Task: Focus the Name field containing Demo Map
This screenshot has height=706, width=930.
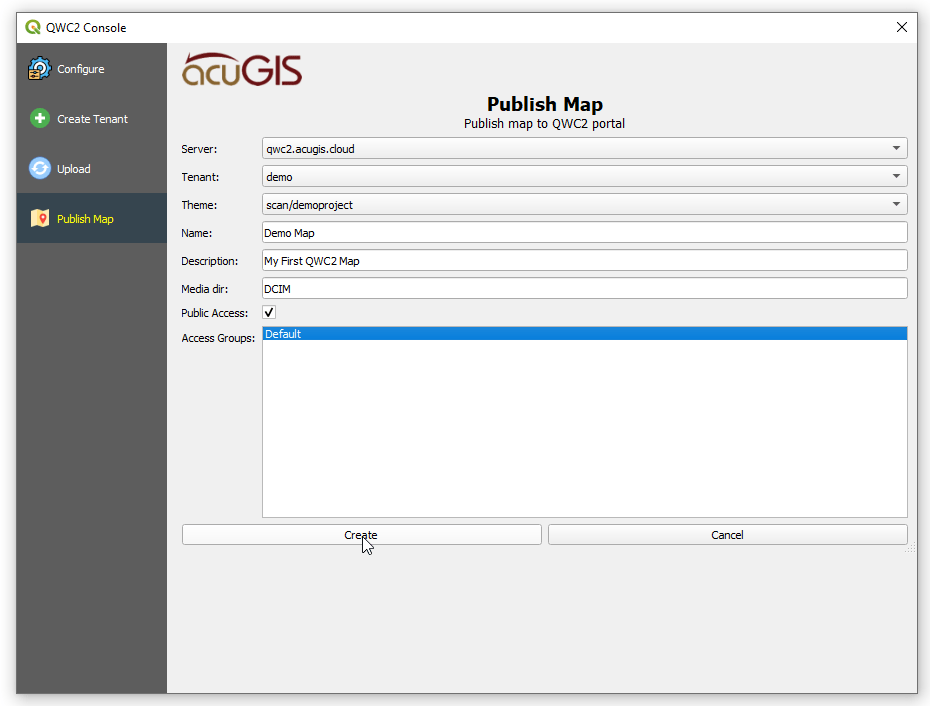Action: tap(584, 233)
